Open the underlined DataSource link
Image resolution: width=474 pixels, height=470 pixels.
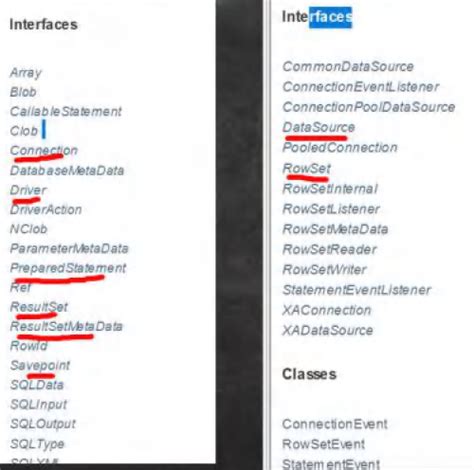[319, 127]
